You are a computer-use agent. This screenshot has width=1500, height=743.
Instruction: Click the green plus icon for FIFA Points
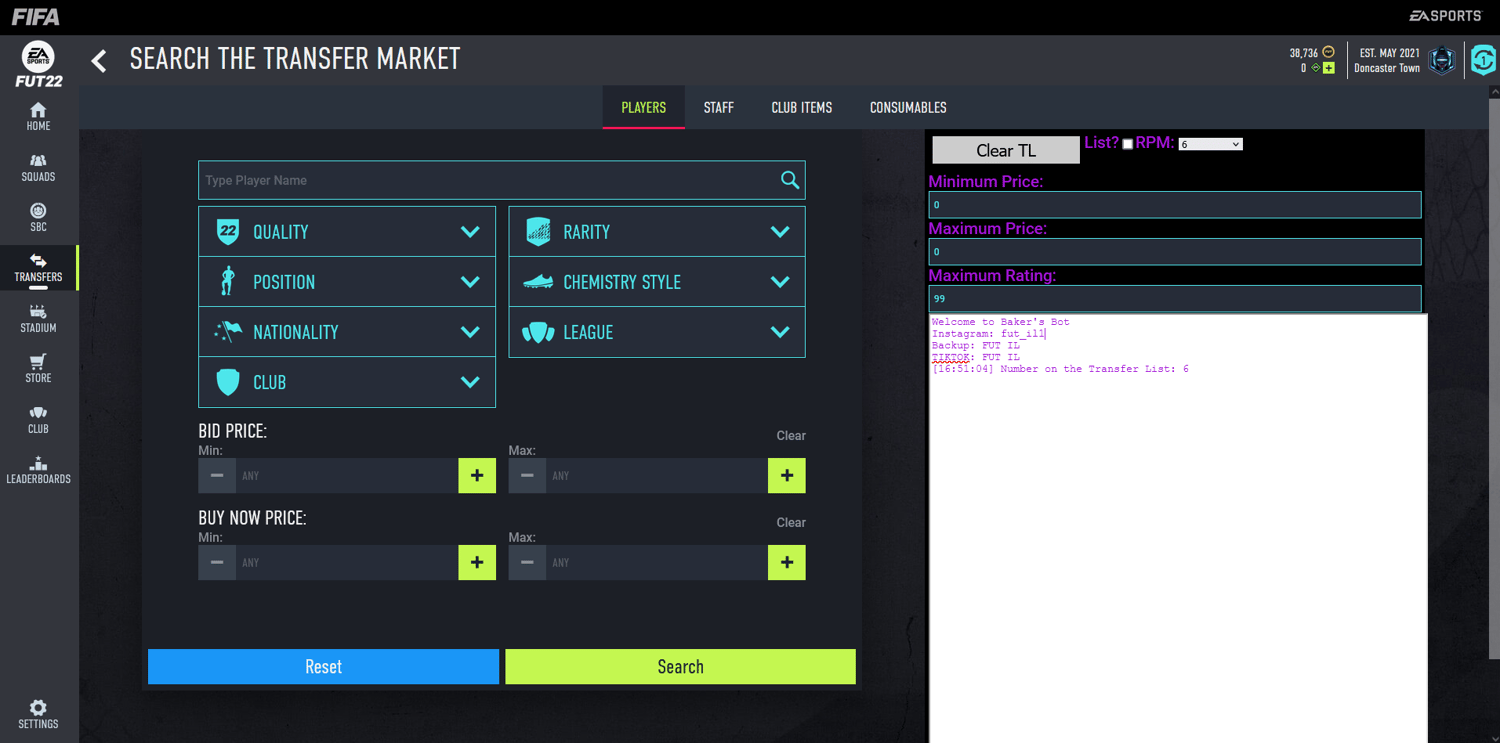tap(1329, 68)
